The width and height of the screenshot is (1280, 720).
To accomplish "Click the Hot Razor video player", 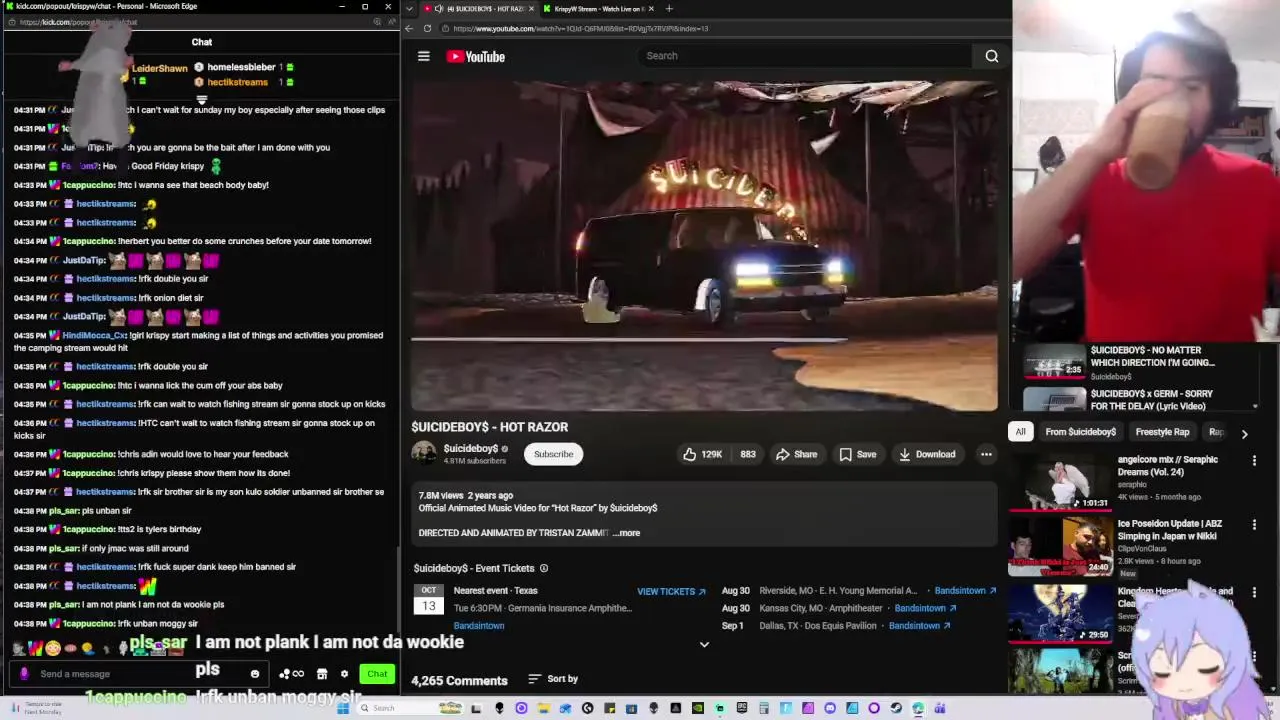I will (x=704, y=246).
